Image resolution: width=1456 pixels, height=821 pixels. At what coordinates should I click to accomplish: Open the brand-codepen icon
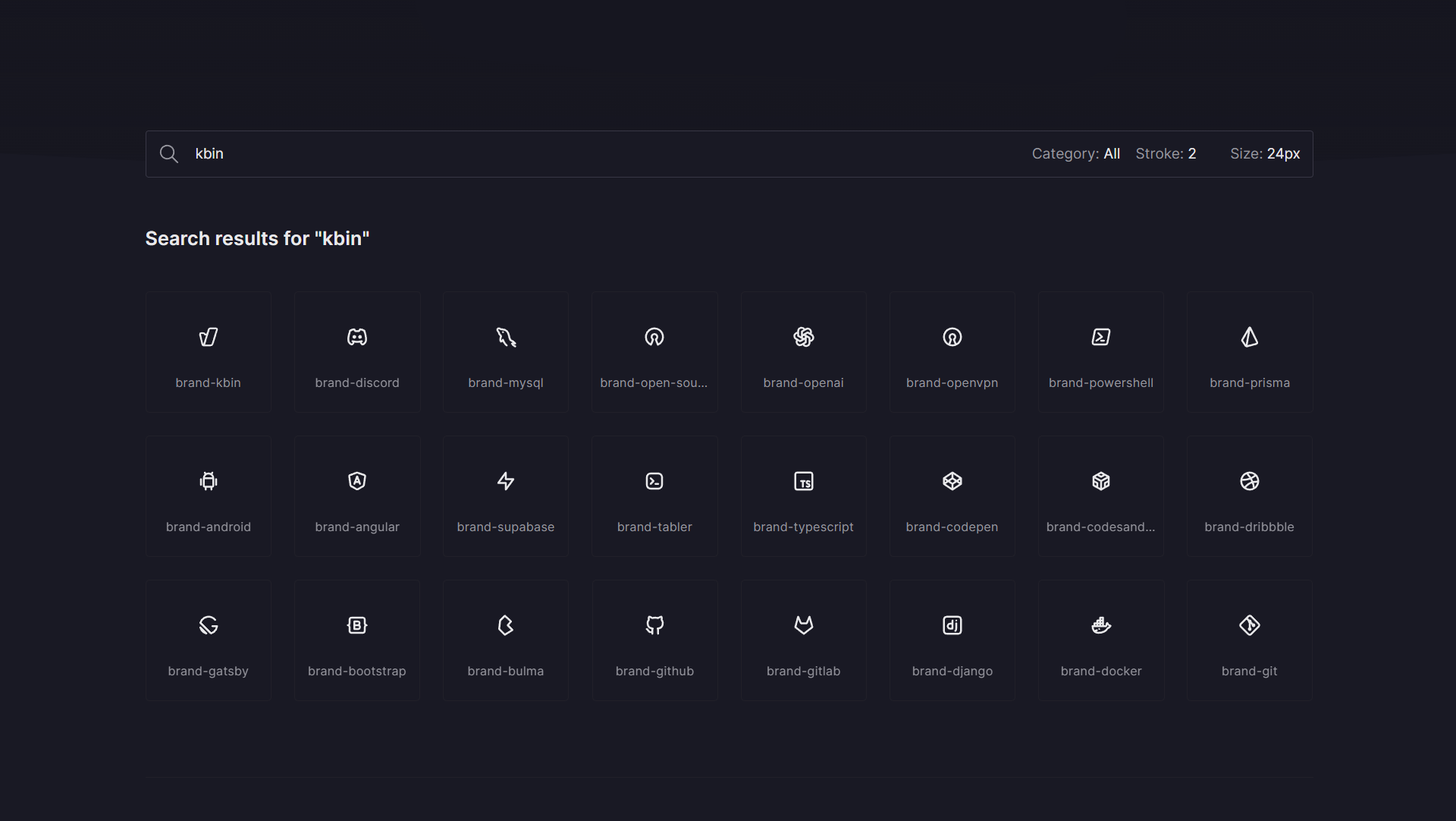[952, 481]
